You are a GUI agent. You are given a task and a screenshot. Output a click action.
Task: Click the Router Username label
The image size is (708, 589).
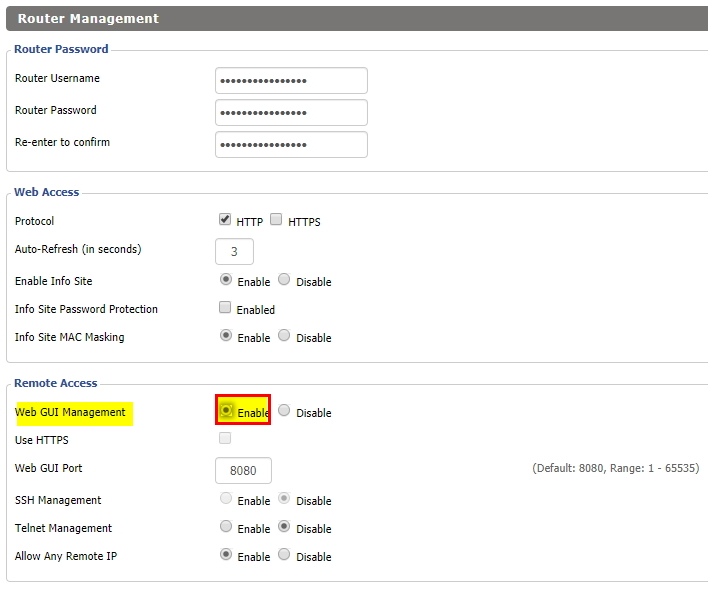(57, 79)
